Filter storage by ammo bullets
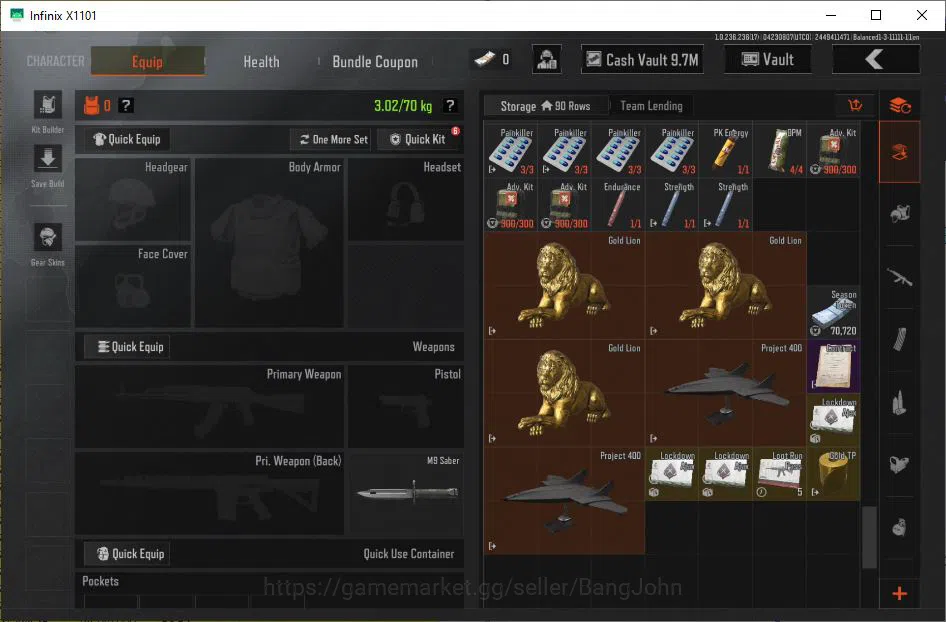The image size is (946, 622). [900, 402]
